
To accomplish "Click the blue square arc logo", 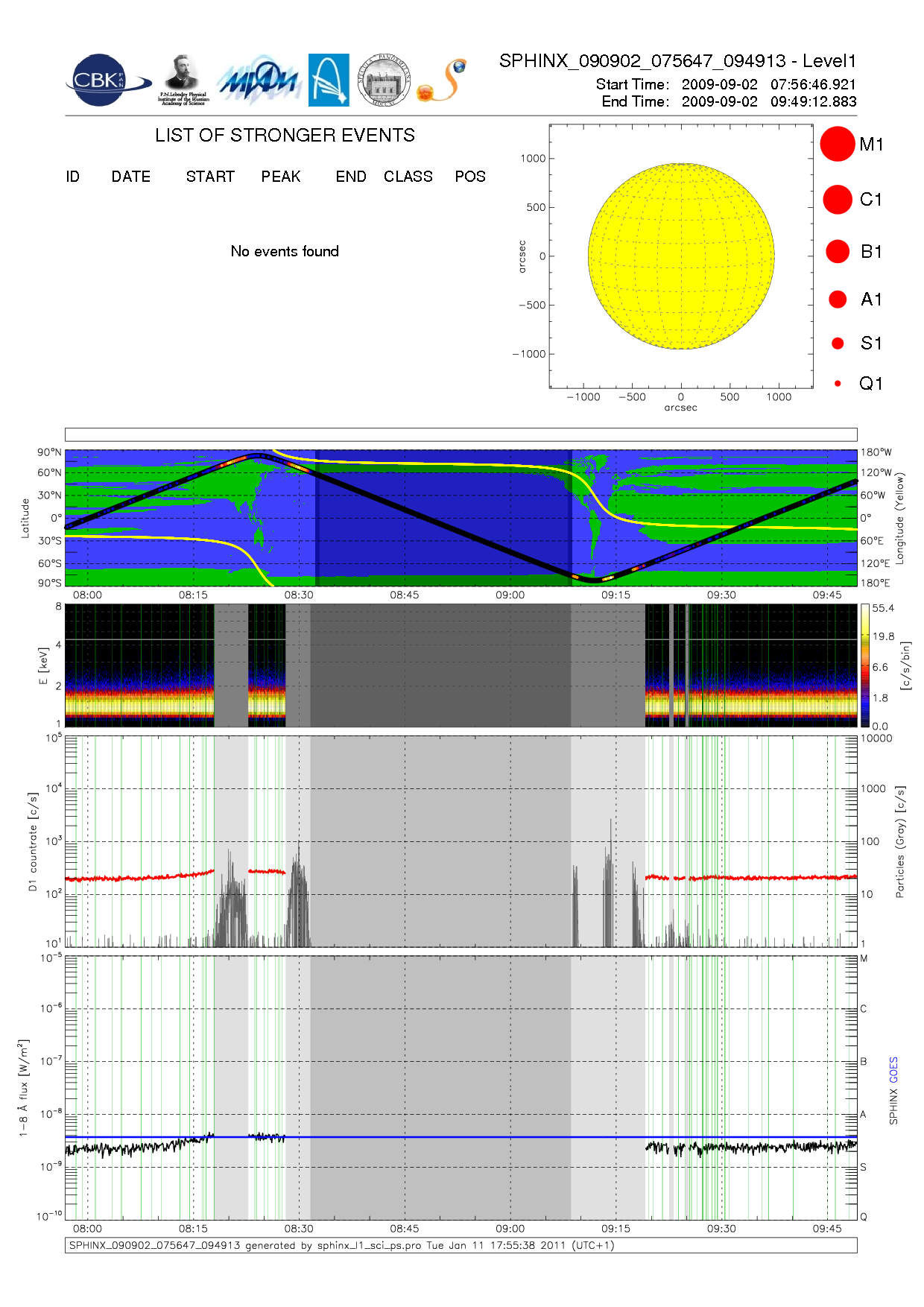I will coord(329,80).
